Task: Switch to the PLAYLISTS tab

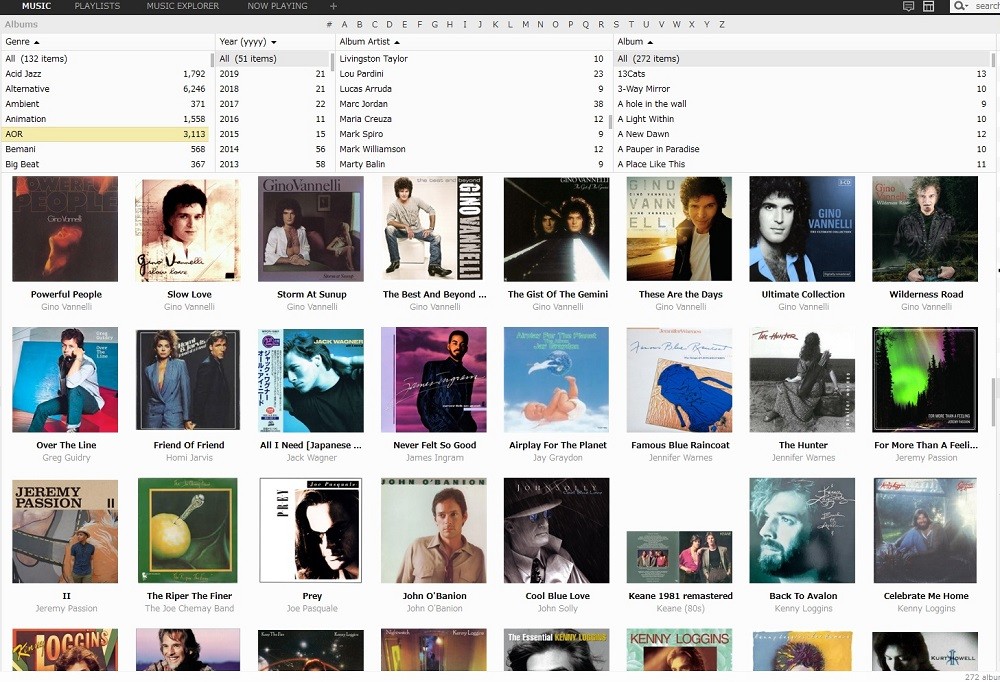Action: click(x=97, y=6)
